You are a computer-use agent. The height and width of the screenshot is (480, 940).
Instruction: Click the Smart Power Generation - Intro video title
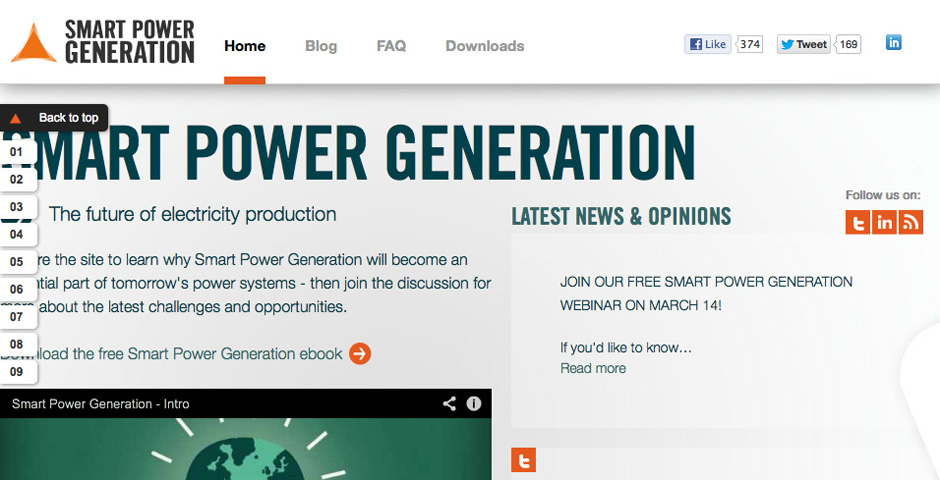tap(101, 404)
